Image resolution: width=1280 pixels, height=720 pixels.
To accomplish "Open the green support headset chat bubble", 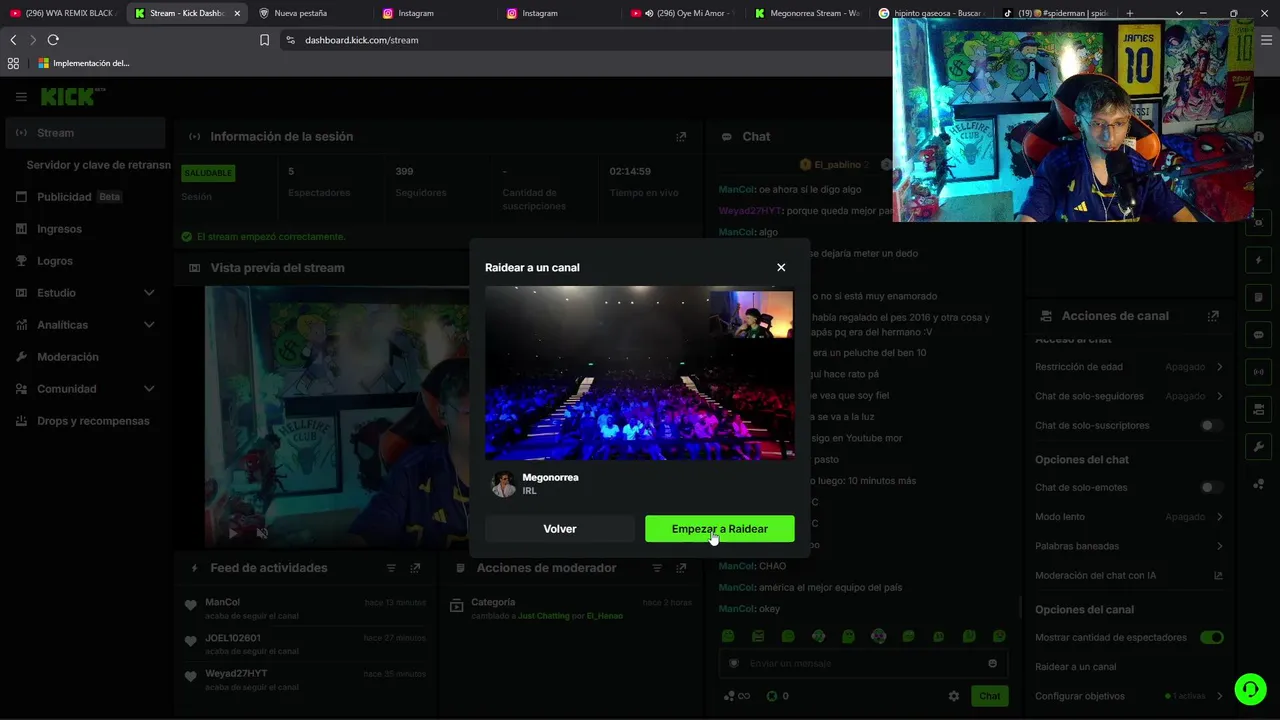I will [x=1249, y=689].
